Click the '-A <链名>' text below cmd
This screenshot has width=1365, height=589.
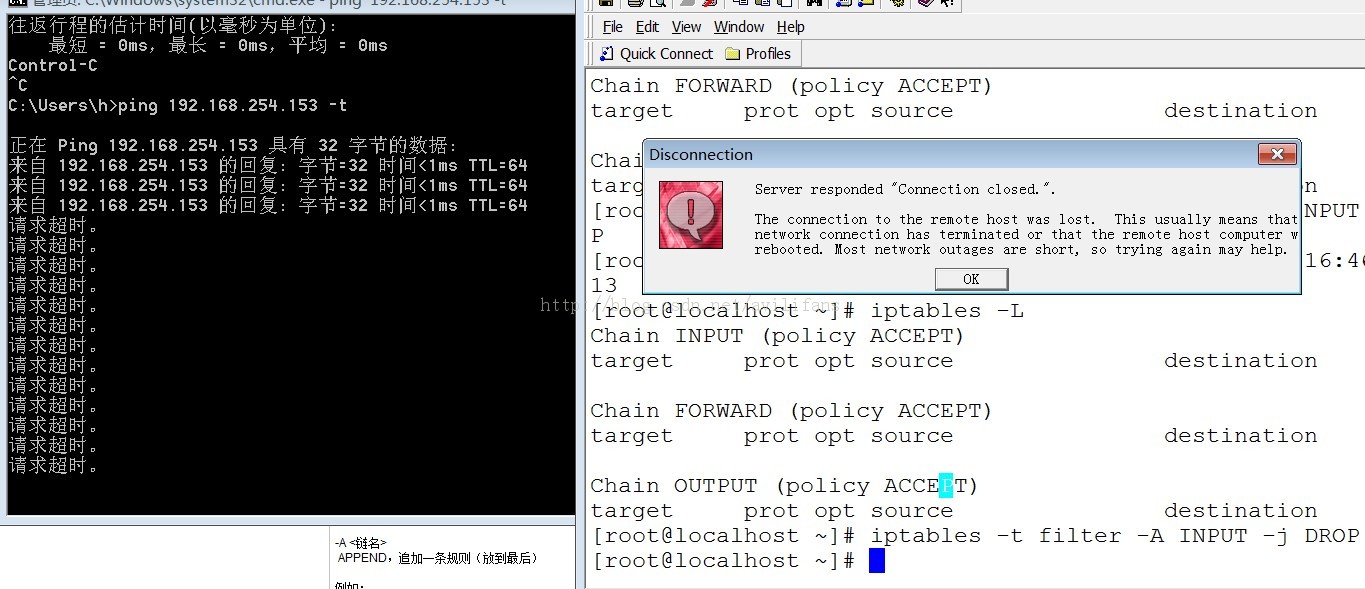(x=361, y=543)
